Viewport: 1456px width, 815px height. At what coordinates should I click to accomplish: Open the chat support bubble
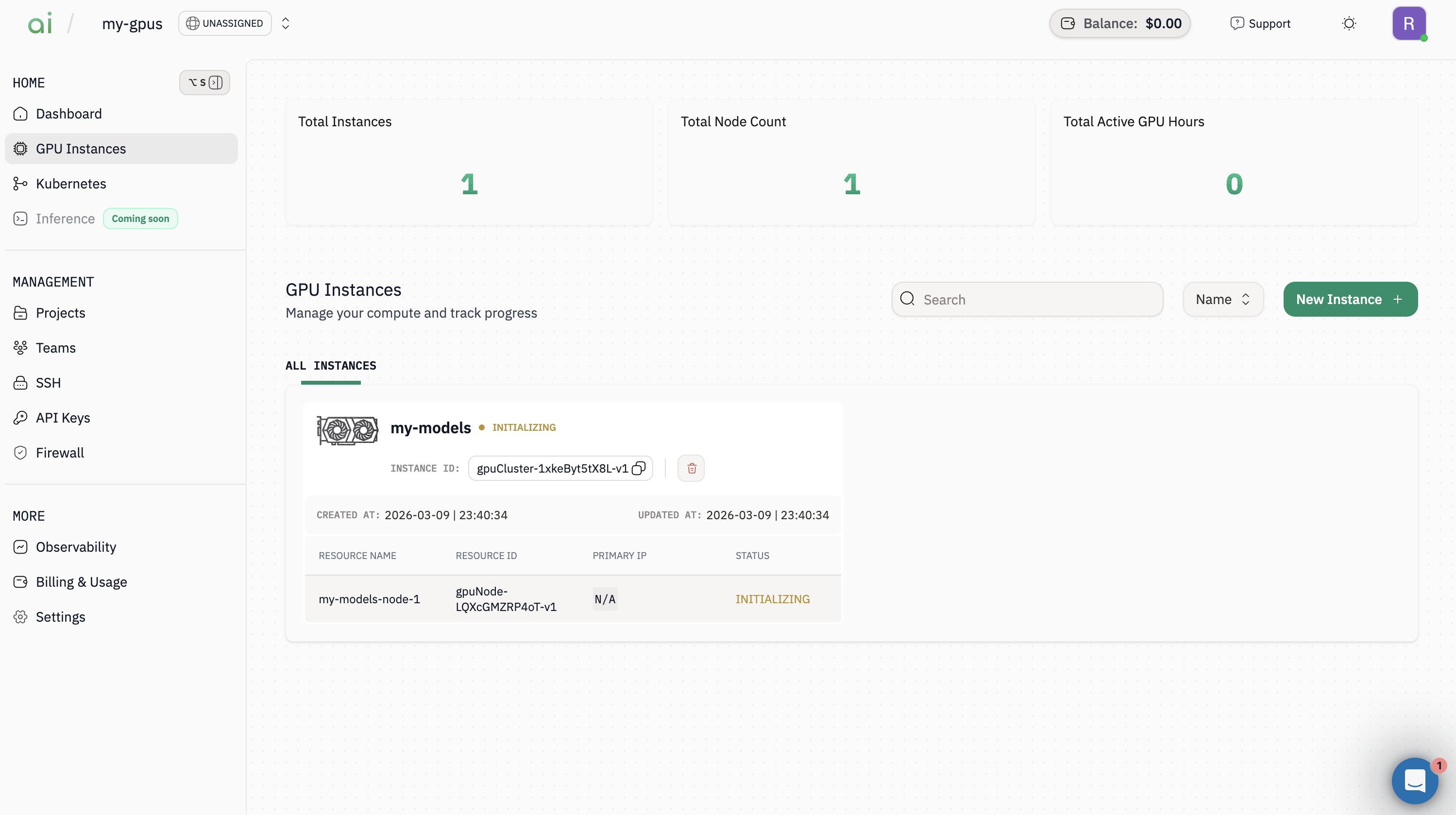[1414, 781]
